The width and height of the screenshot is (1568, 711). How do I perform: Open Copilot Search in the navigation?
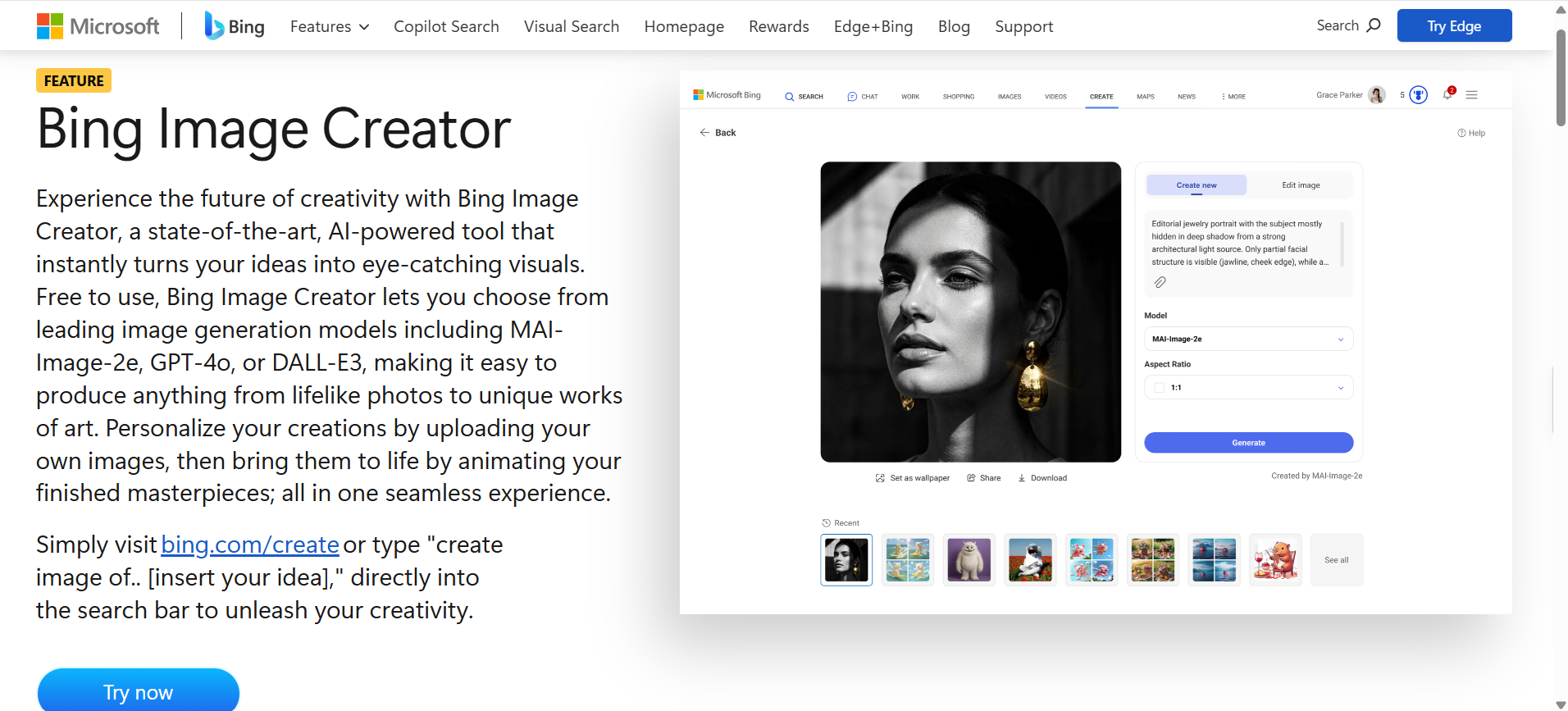446,26
